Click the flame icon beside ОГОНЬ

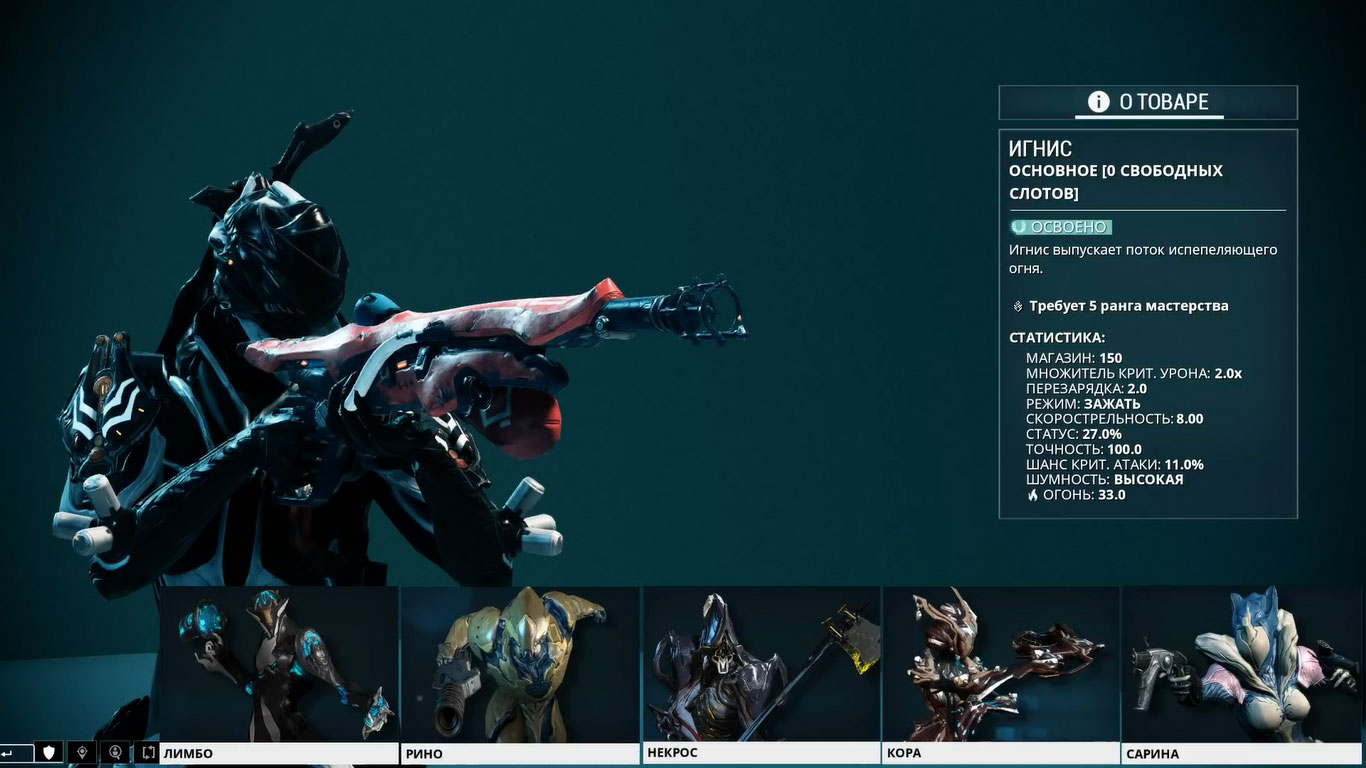[1033, 495]
